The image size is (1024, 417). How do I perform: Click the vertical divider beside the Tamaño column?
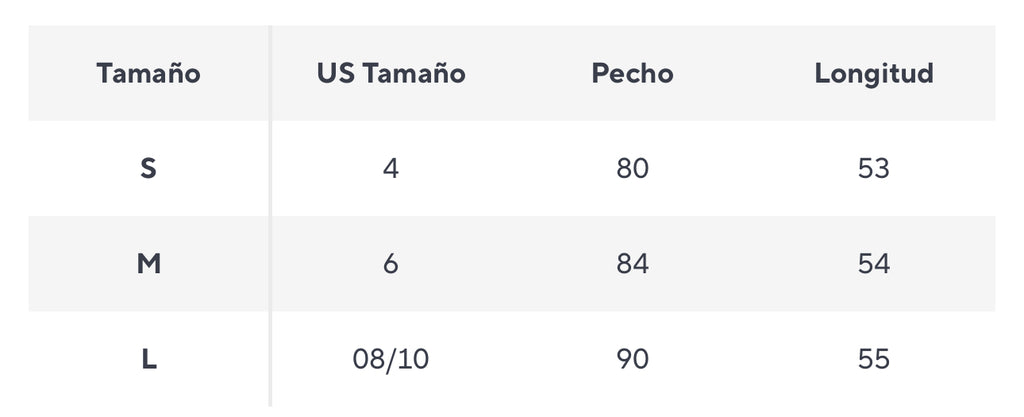pyautogui.click(x=270, y=215)
